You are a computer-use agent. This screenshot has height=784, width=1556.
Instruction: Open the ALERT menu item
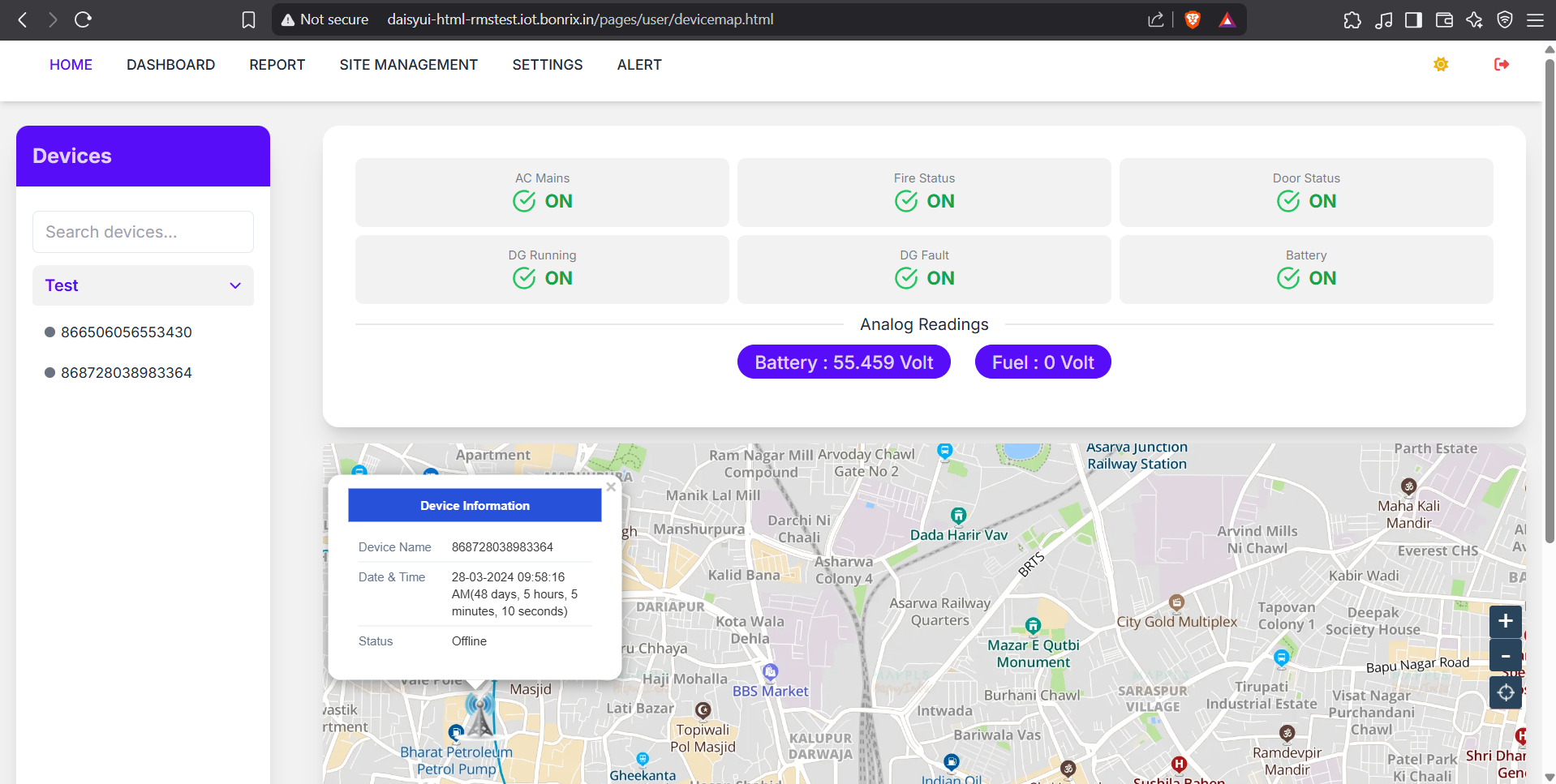[639, 65]
